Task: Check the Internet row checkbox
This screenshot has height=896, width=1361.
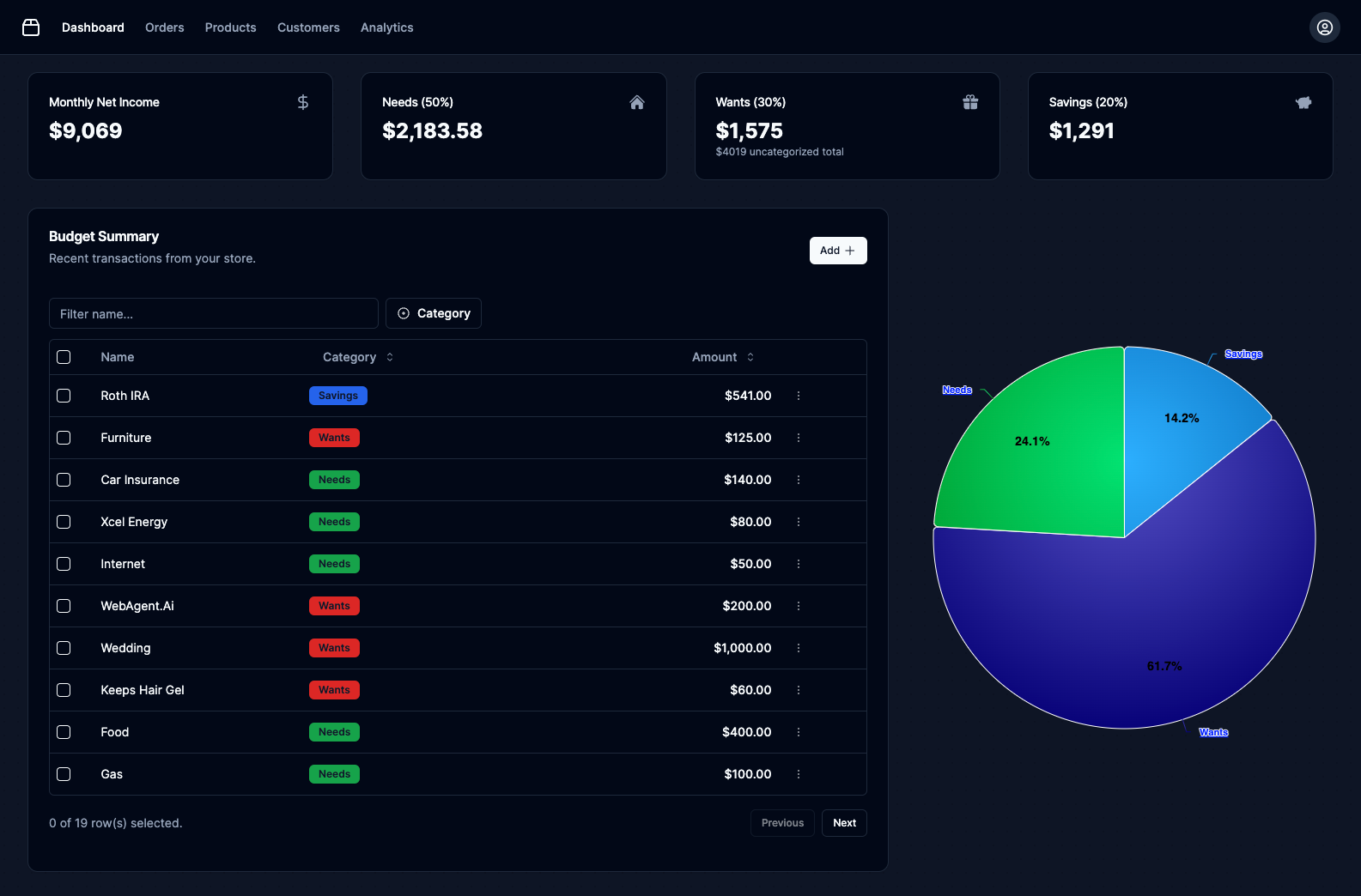Action: pos(64,564)
